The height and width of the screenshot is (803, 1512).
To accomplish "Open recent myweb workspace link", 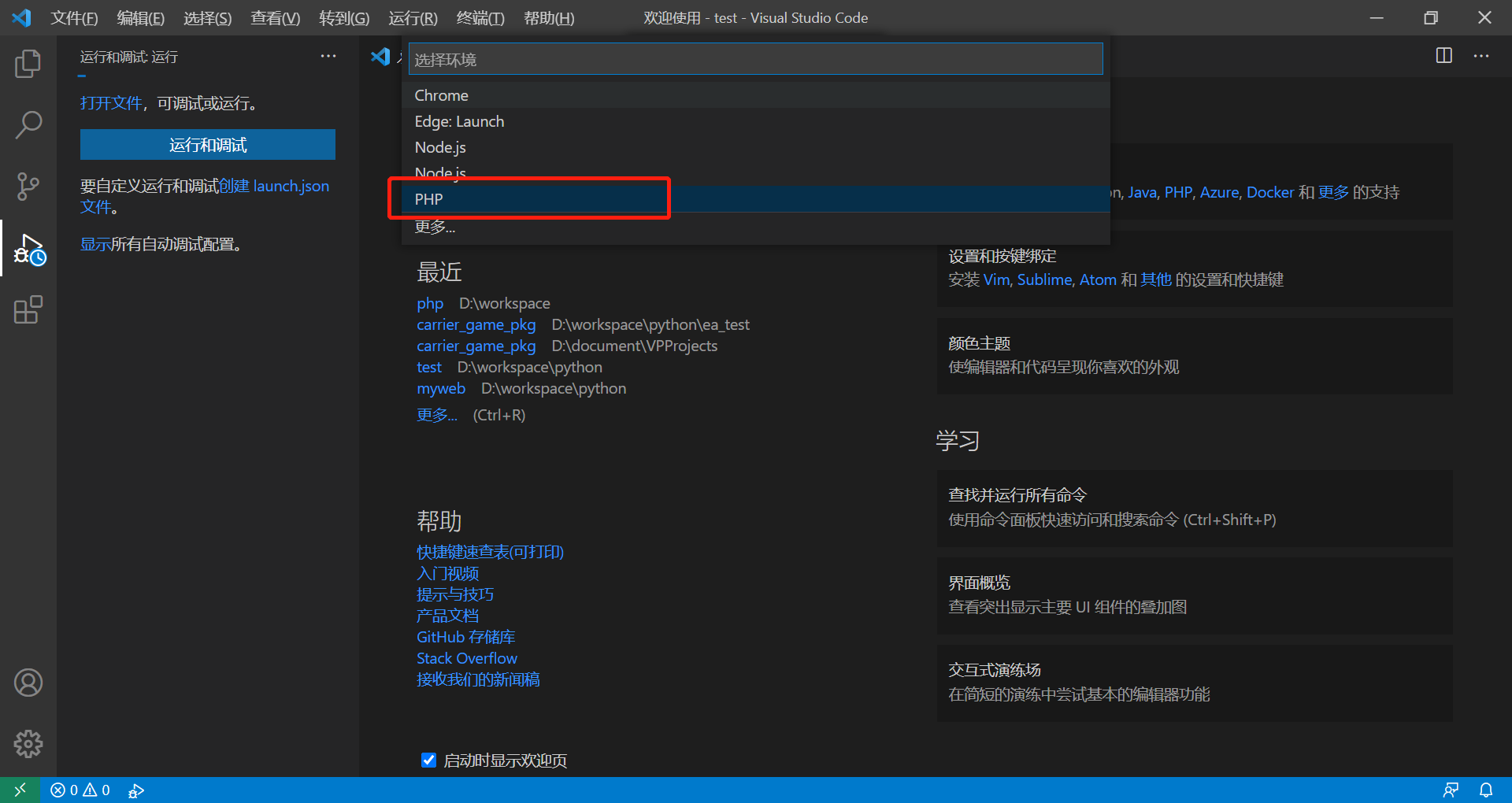I will pos(441,388).
